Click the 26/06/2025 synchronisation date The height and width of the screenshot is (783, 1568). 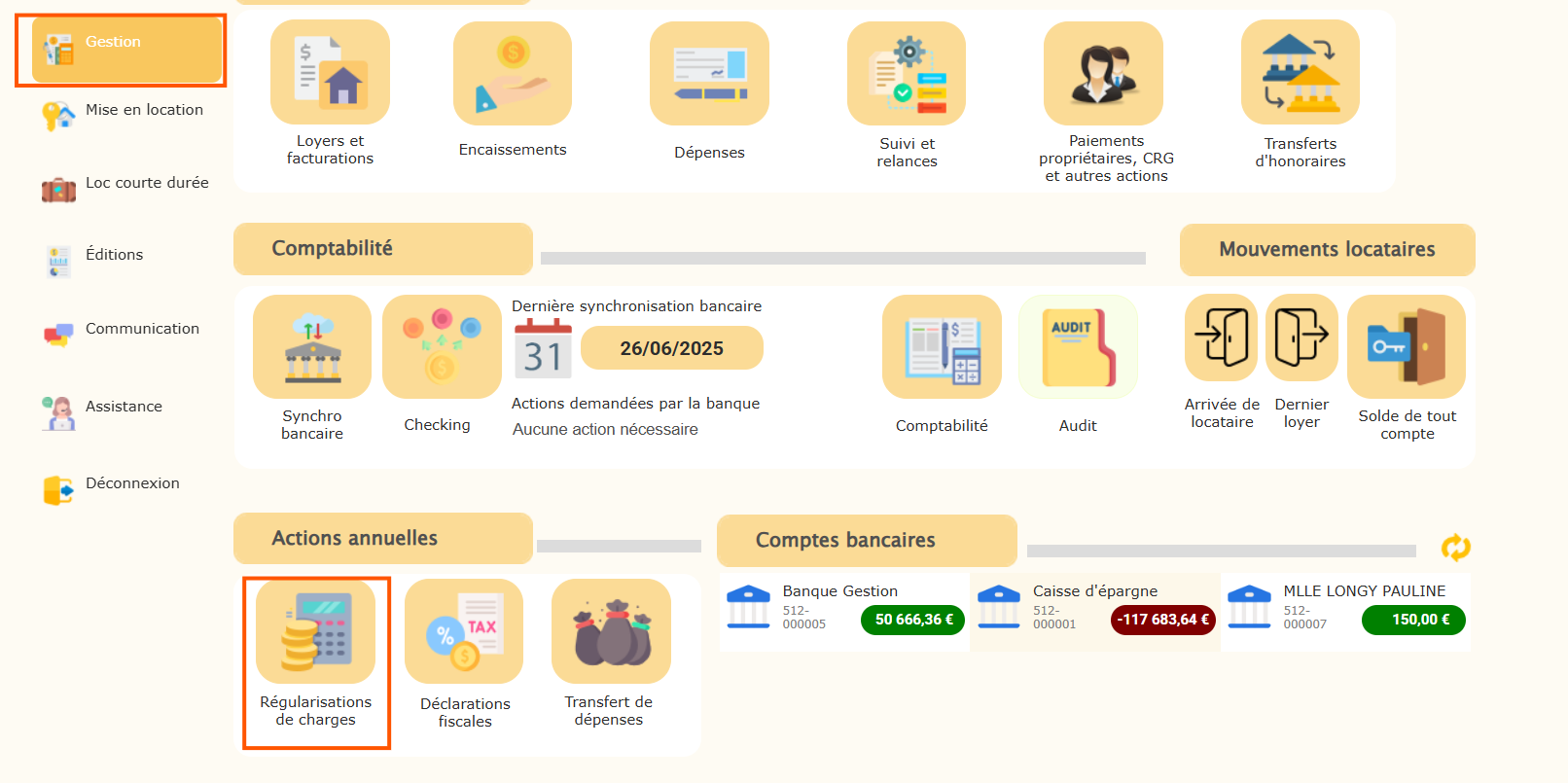click(671, 348)
